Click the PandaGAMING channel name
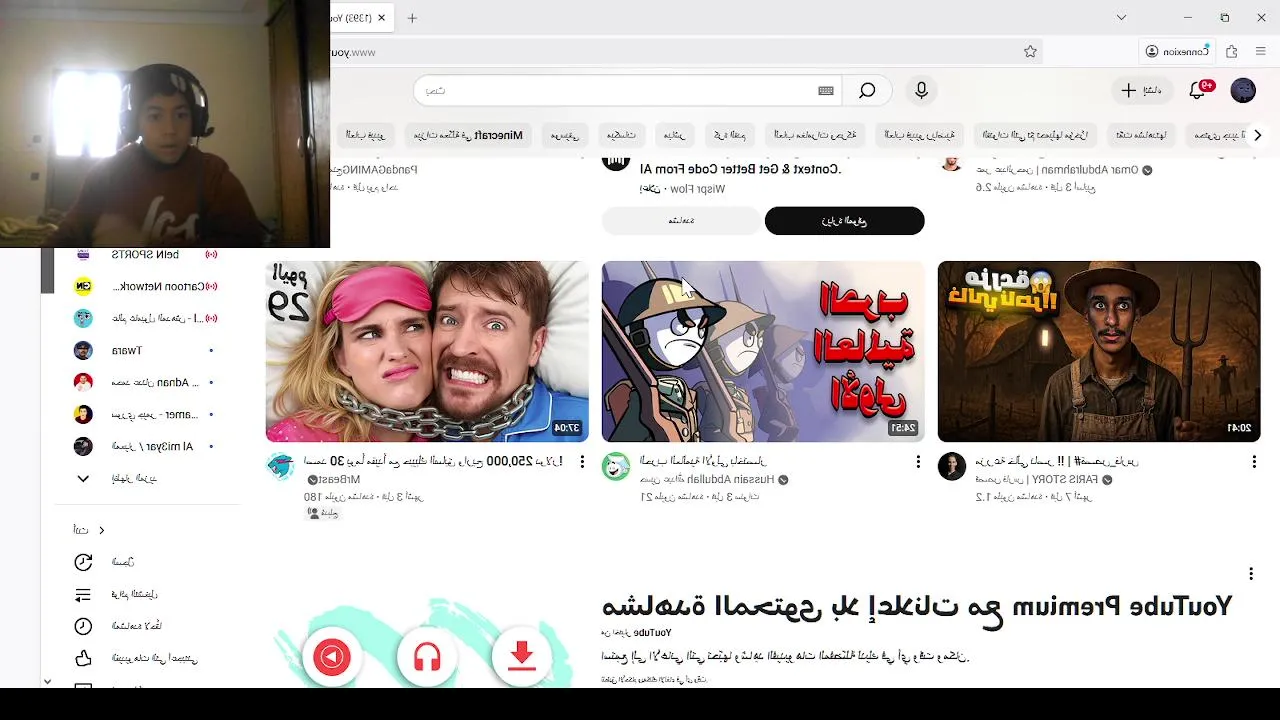Viewport: 1280px width, 720px height. [373, 169]
